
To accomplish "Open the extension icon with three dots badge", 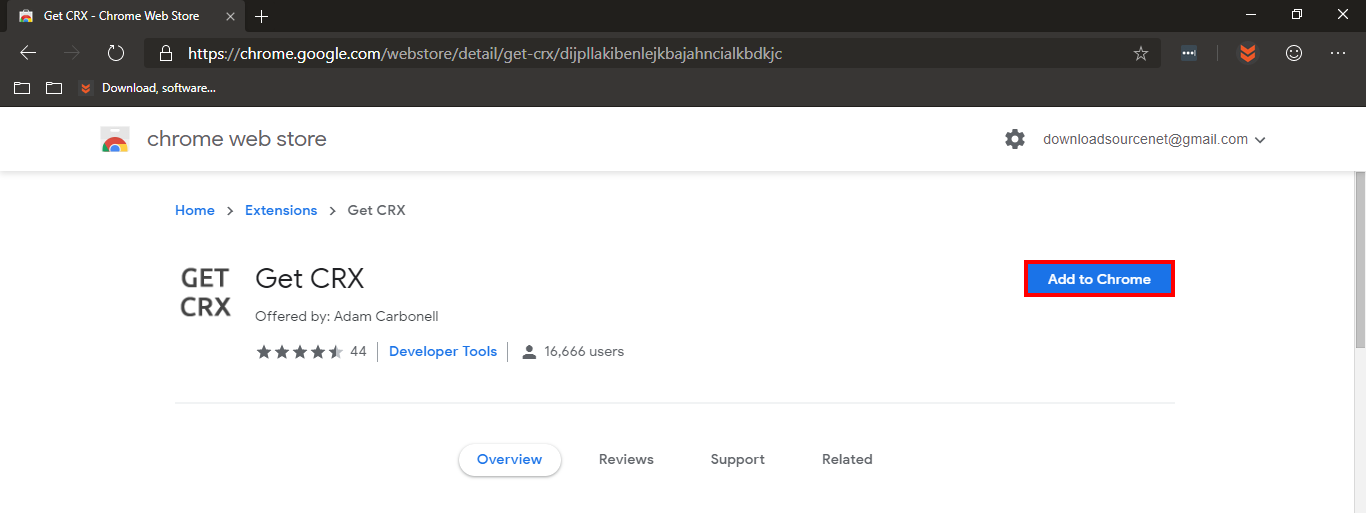I will coord(1189,54).
